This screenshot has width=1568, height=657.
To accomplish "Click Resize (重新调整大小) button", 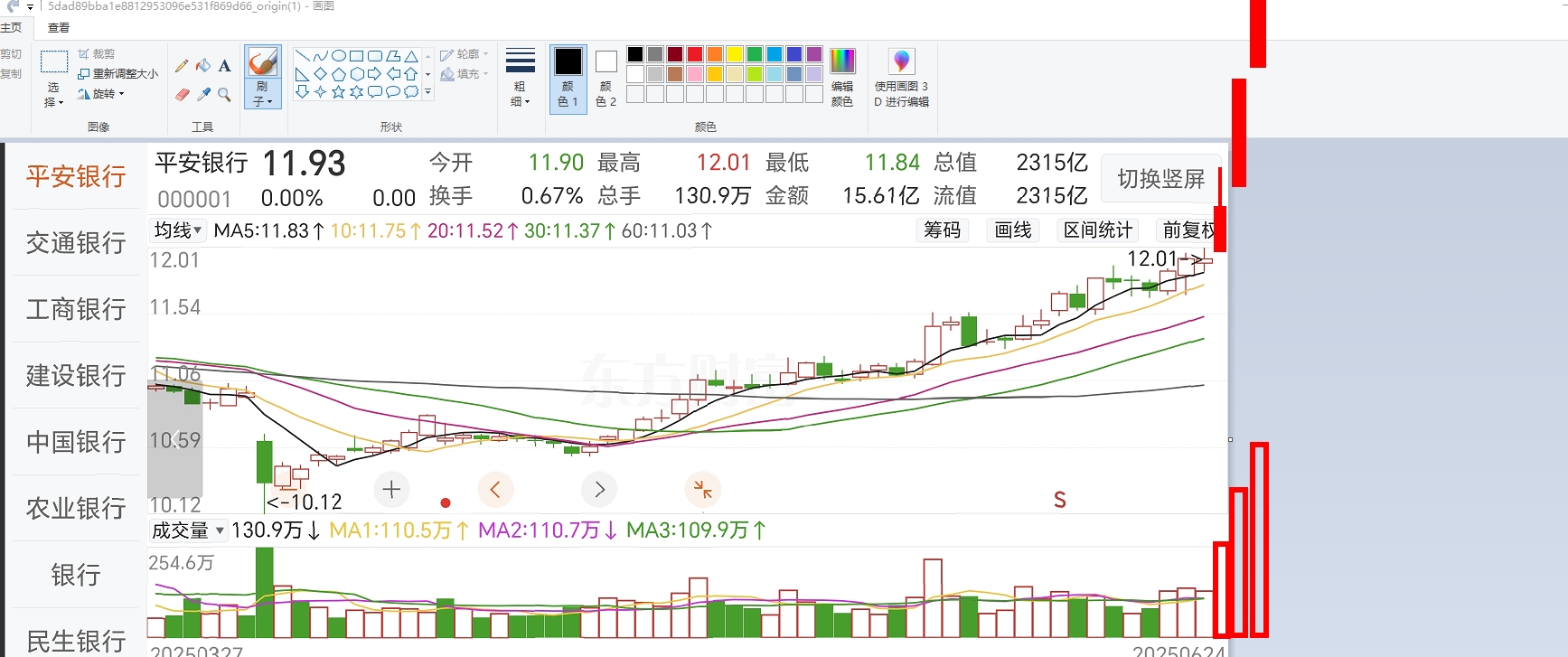I will tap(117, 74).
